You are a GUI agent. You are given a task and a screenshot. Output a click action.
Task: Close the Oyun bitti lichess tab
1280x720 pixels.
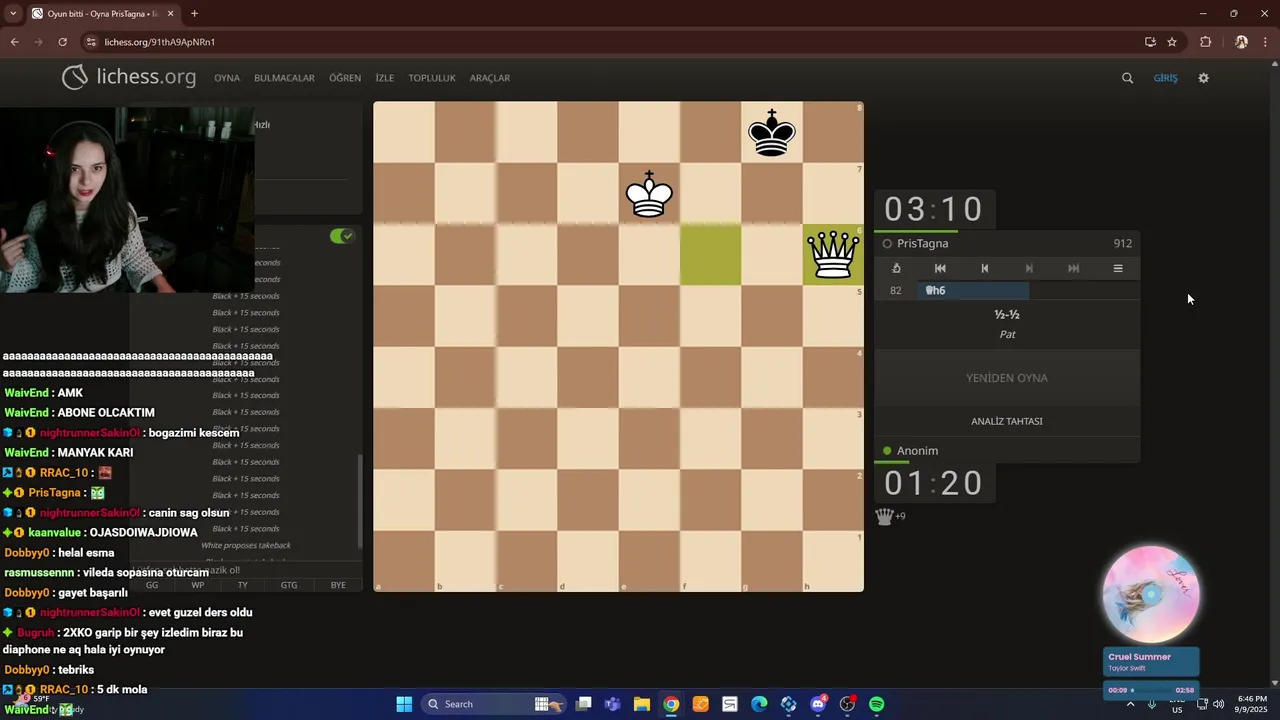point(170,14)
